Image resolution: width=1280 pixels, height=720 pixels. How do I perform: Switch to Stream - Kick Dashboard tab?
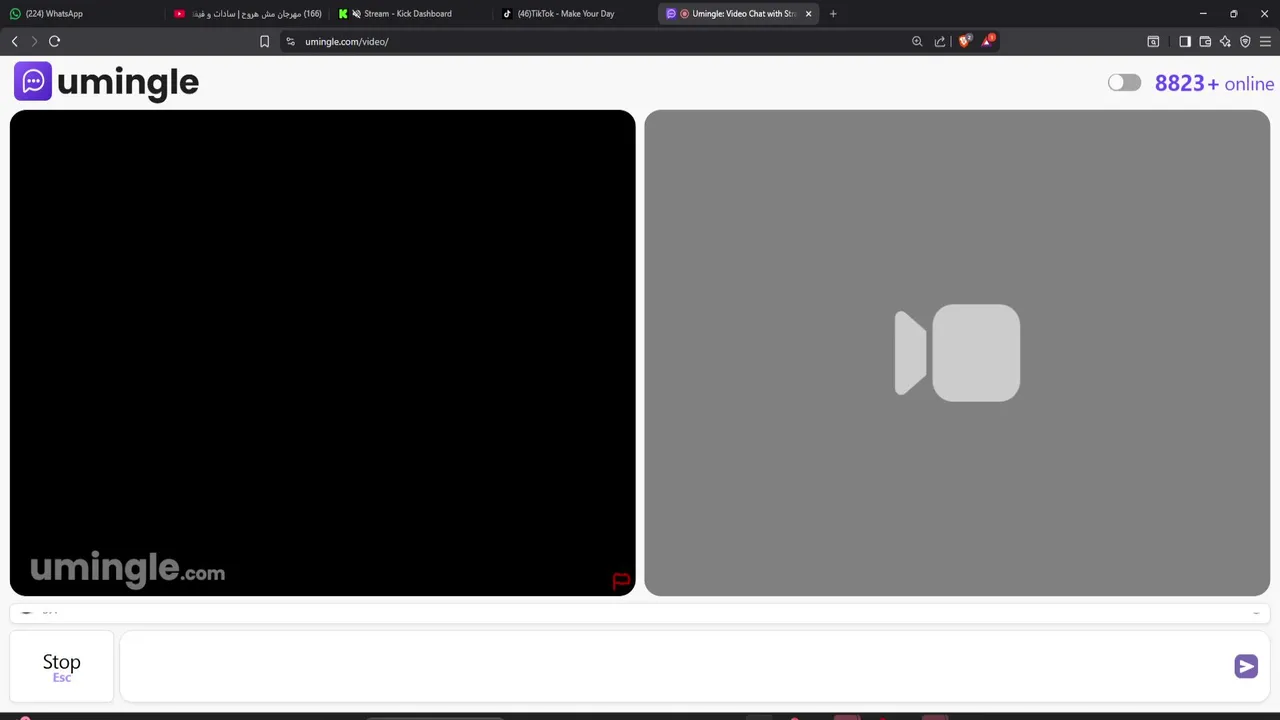pyautogui.click(x=410, y=14)
